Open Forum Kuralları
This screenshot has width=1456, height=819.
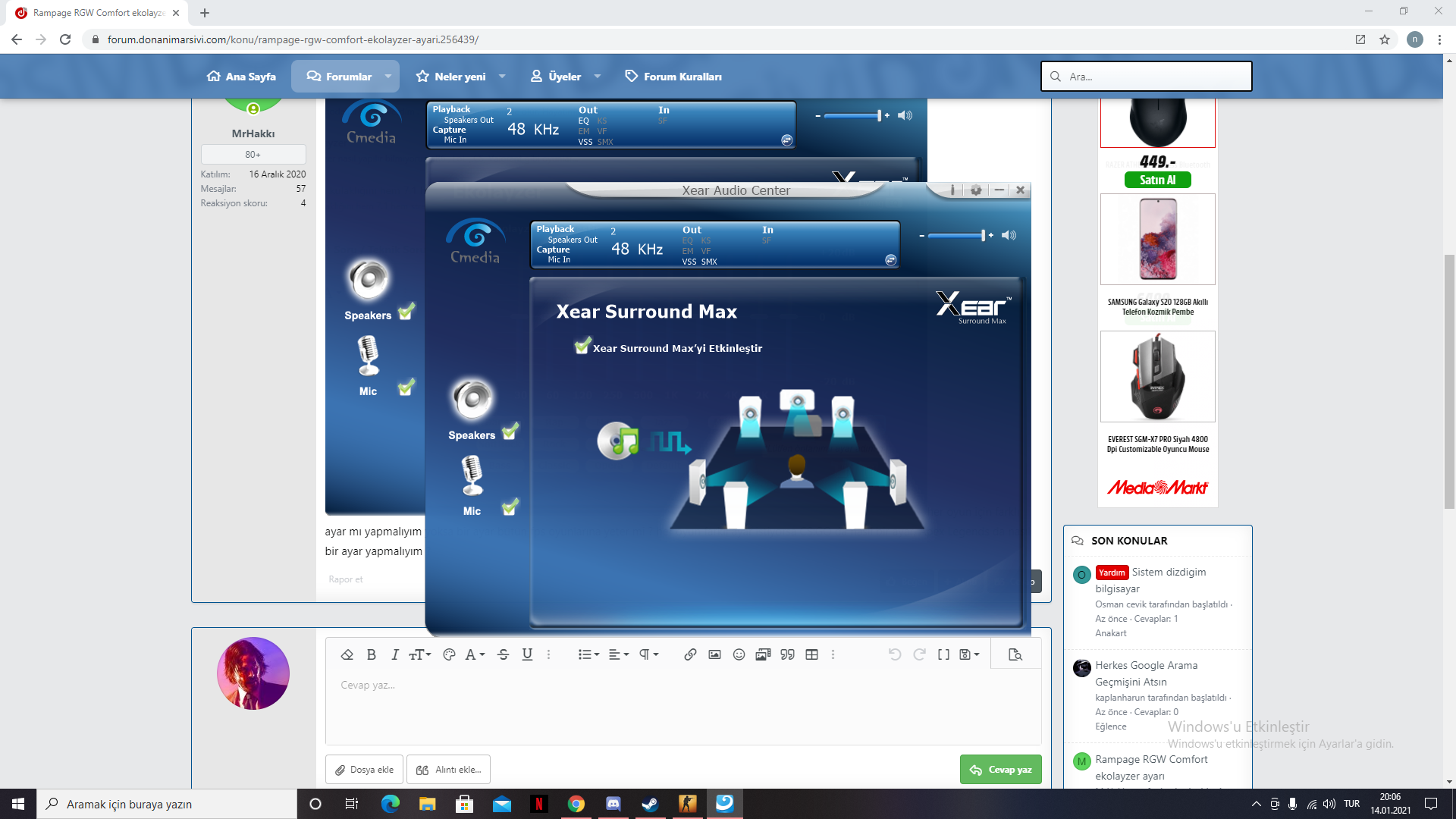[x=673, y=77]
